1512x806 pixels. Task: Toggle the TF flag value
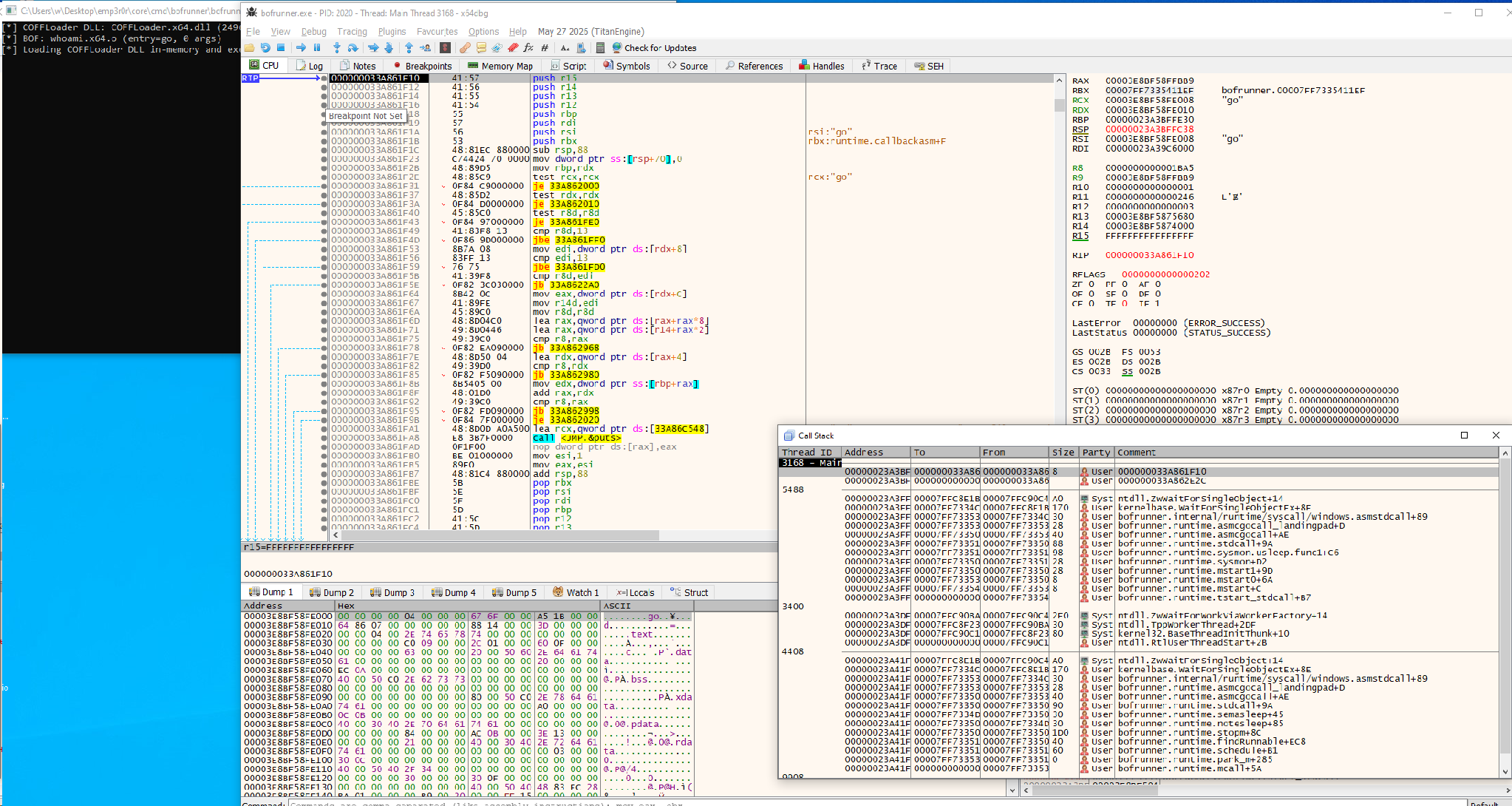tap(1125, 303)
